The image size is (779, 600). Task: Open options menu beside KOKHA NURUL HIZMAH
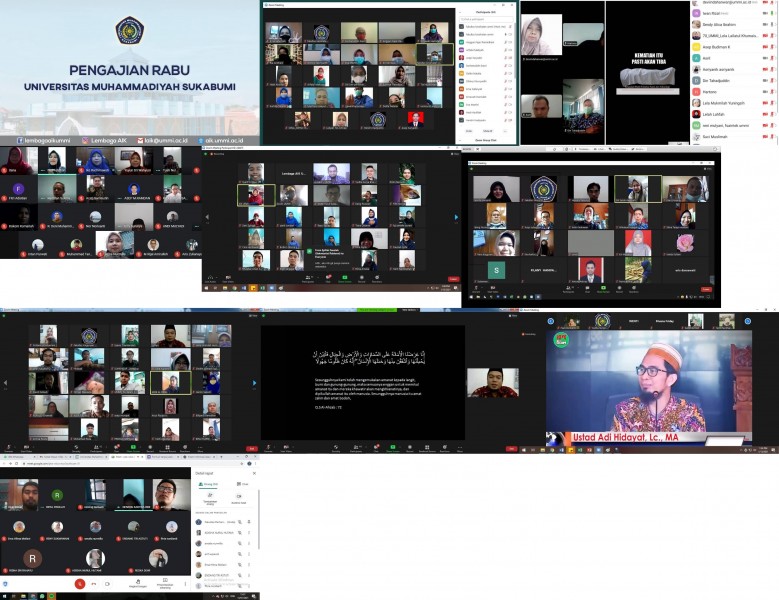pos(250,532)
